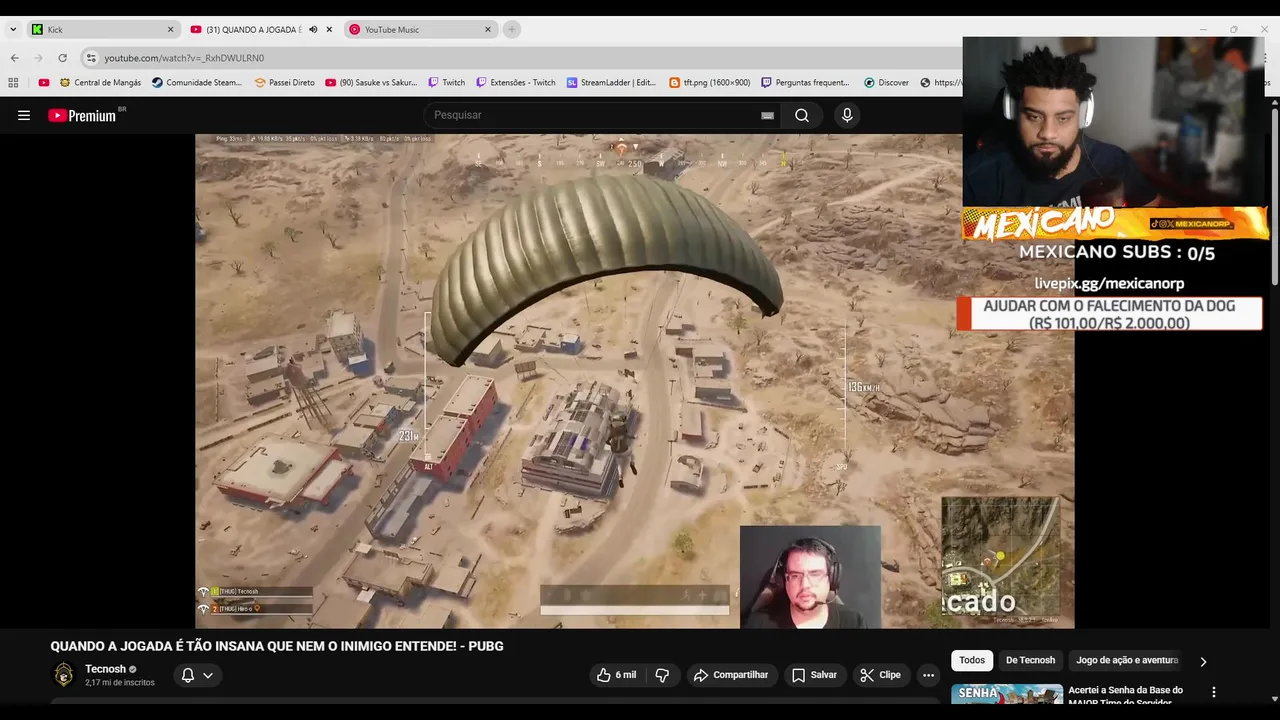
Task: Go to YouTube Premium home logo
Action: (84, 115)
